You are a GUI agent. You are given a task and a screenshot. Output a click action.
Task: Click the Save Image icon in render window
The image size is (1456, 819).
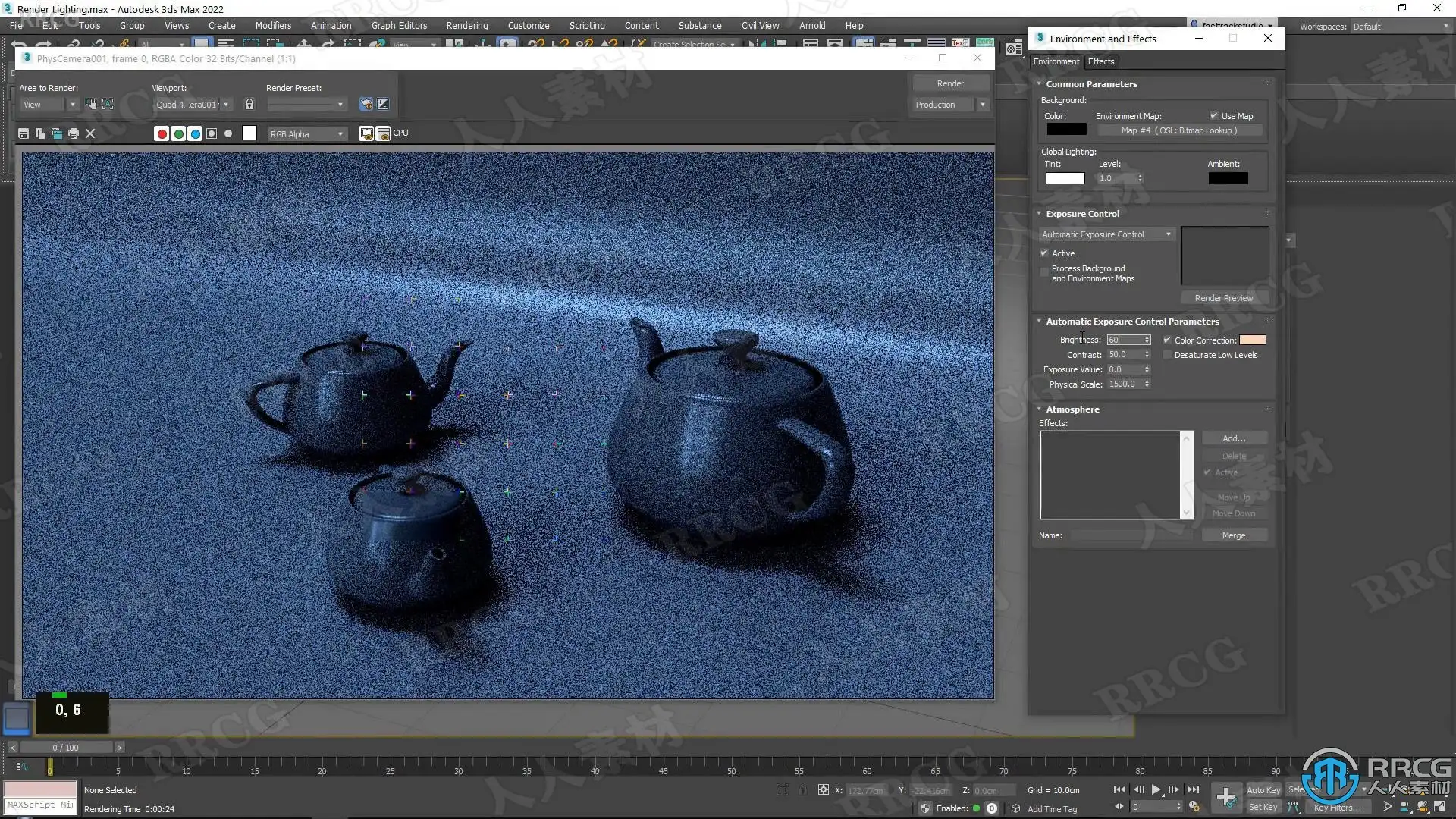[24, 133]
